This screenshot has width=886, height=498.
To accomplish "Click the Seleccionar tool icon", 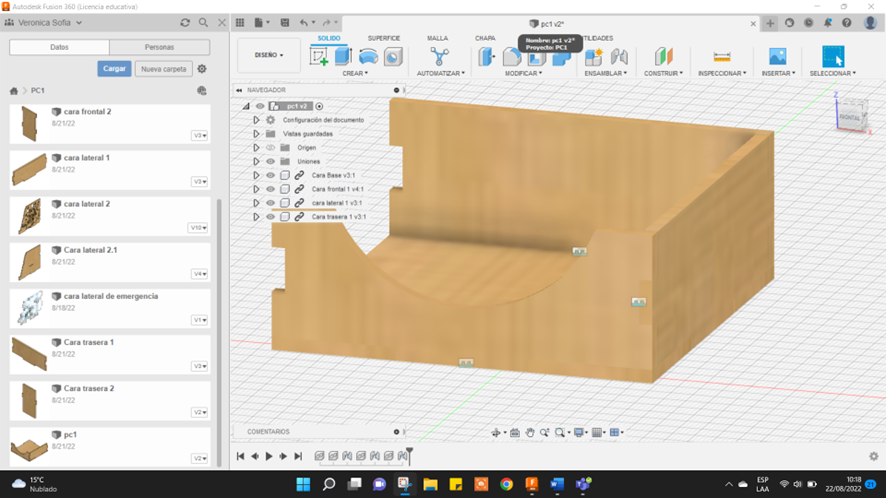I will pyautogui.click(x=833, y=57).
